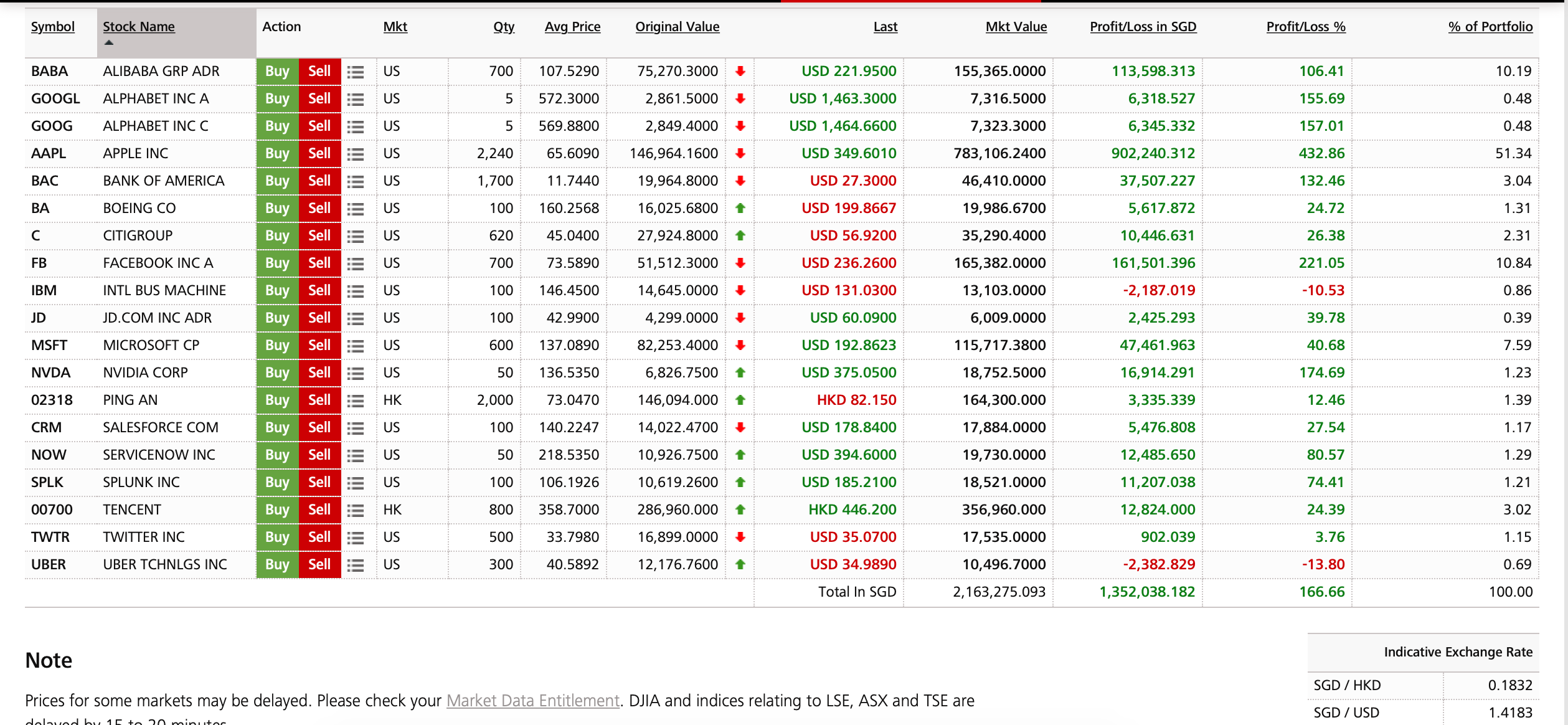Click the sort arrow under Stock Name header
1568x725 pixels.
(109, 42)
